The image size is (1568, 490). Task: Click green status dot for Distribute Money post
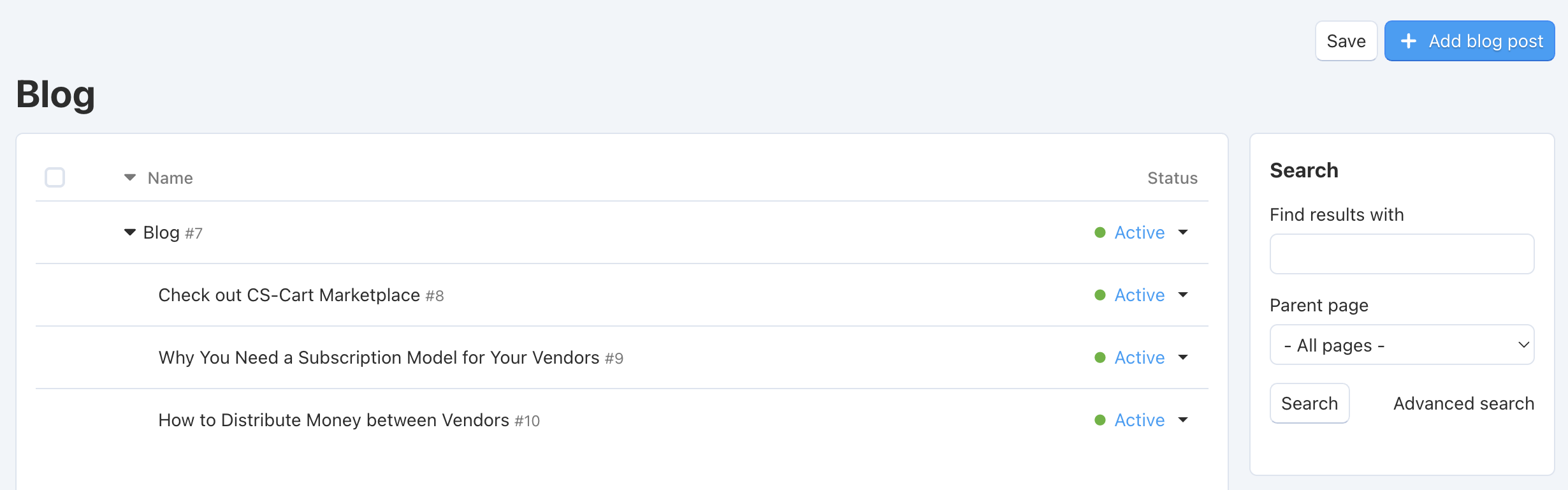point(1100,420)
